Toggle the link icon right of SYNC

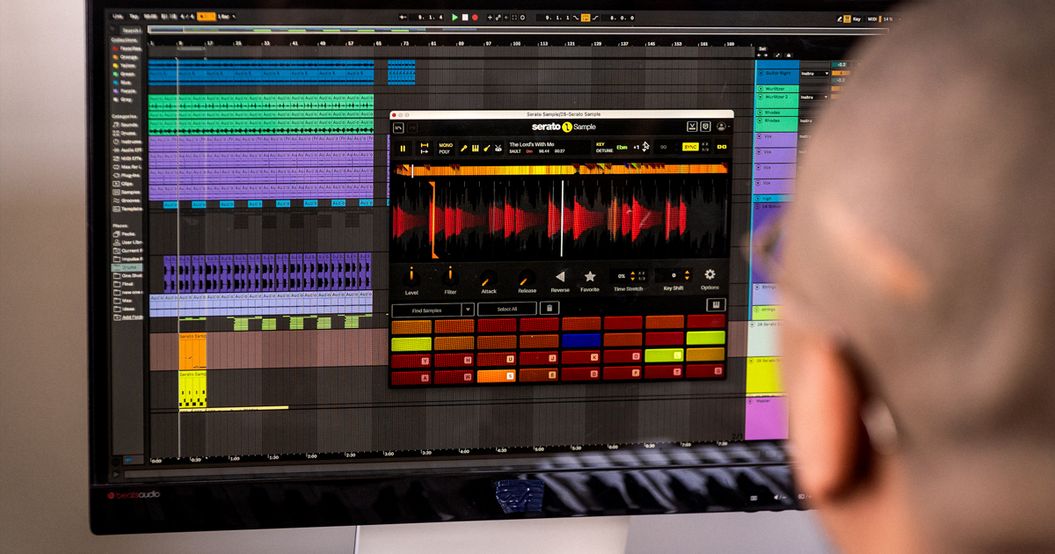click(722, 147)
